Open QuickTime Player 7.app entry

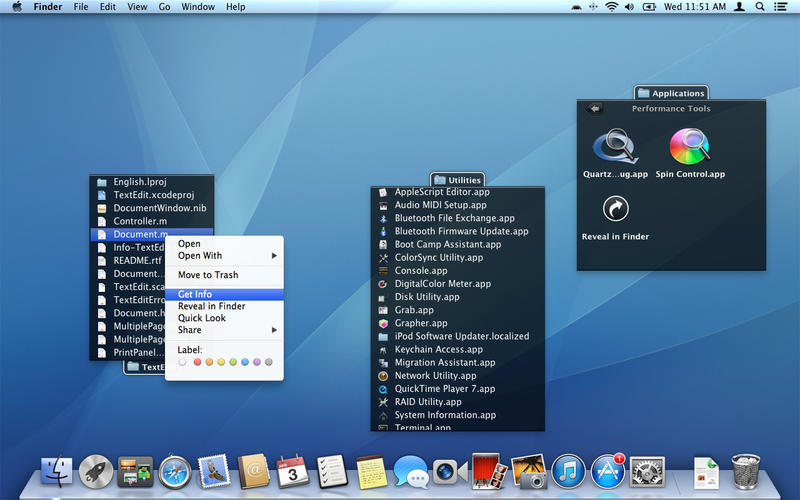click(x=458, y=389)
